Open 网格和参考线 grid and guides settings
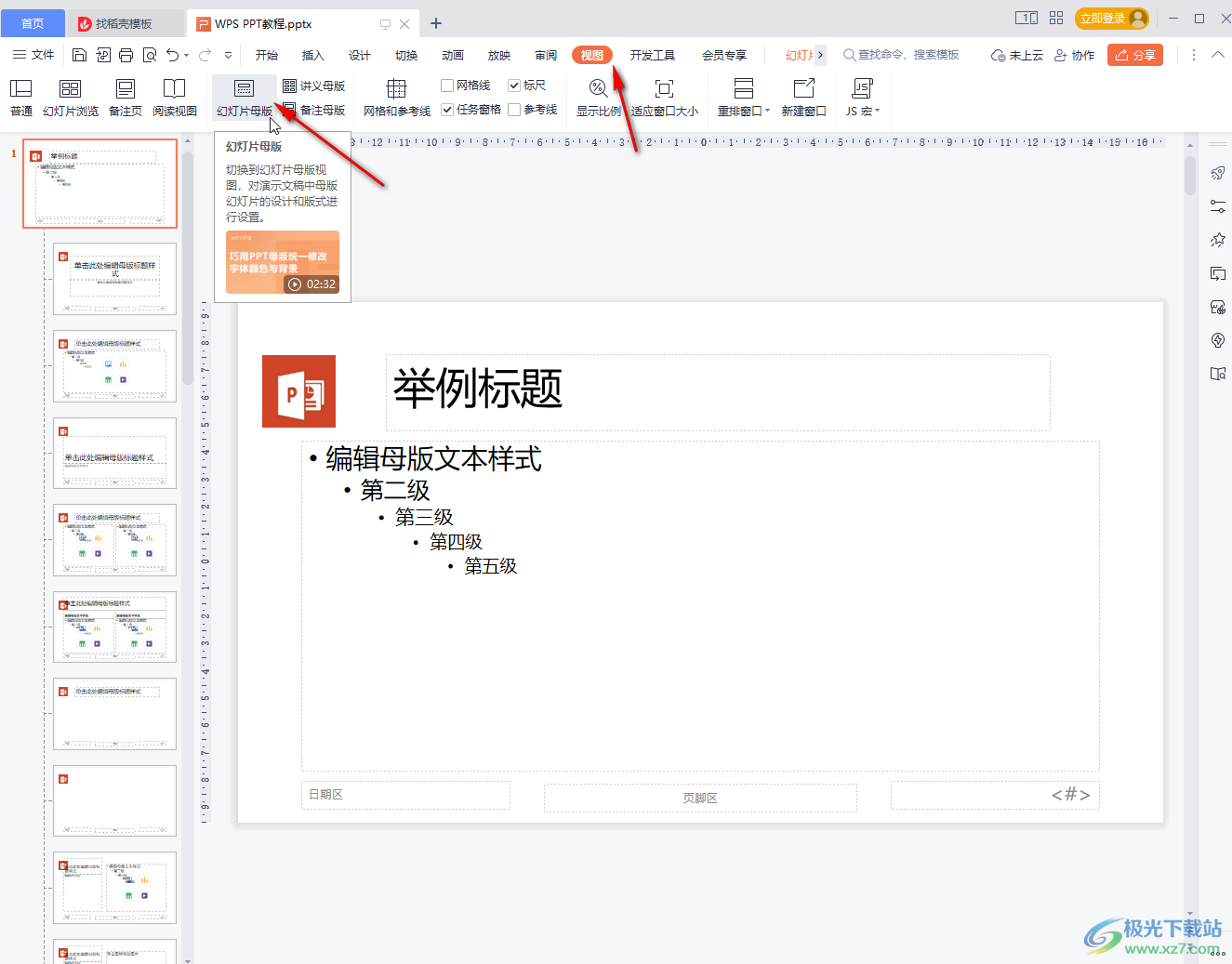This screenshot has height=964, width=1232. click(x=397, y=98)
